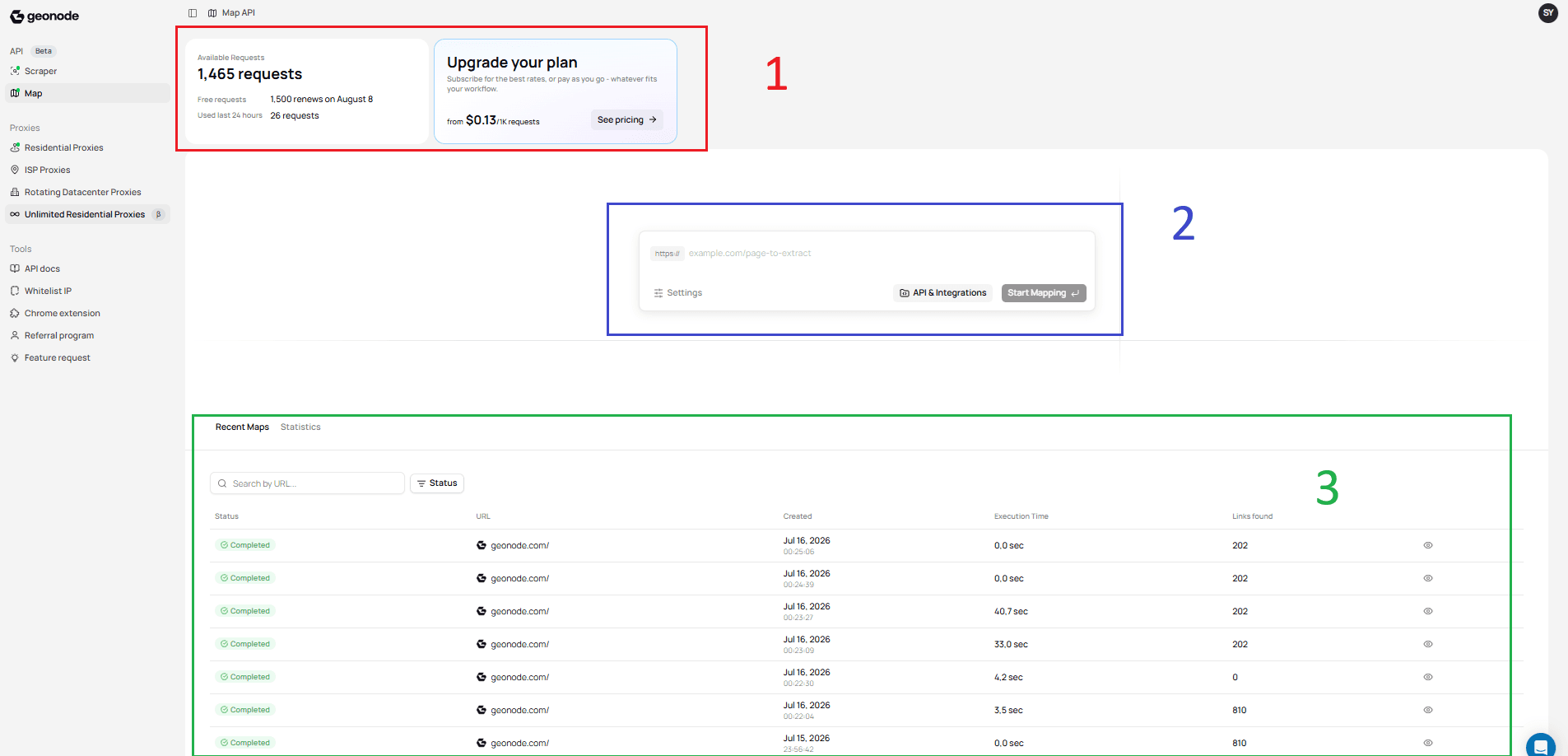This screenshot has width=1568, height=756.
Task: Click the Map sidebar icon
Action: coord(15,93)
